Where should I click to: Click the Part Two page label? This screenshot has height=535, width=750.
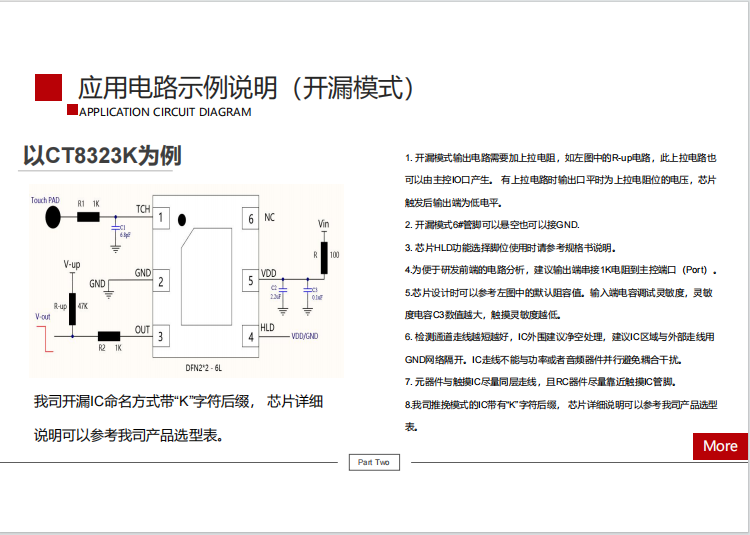[x=373, y=462]
